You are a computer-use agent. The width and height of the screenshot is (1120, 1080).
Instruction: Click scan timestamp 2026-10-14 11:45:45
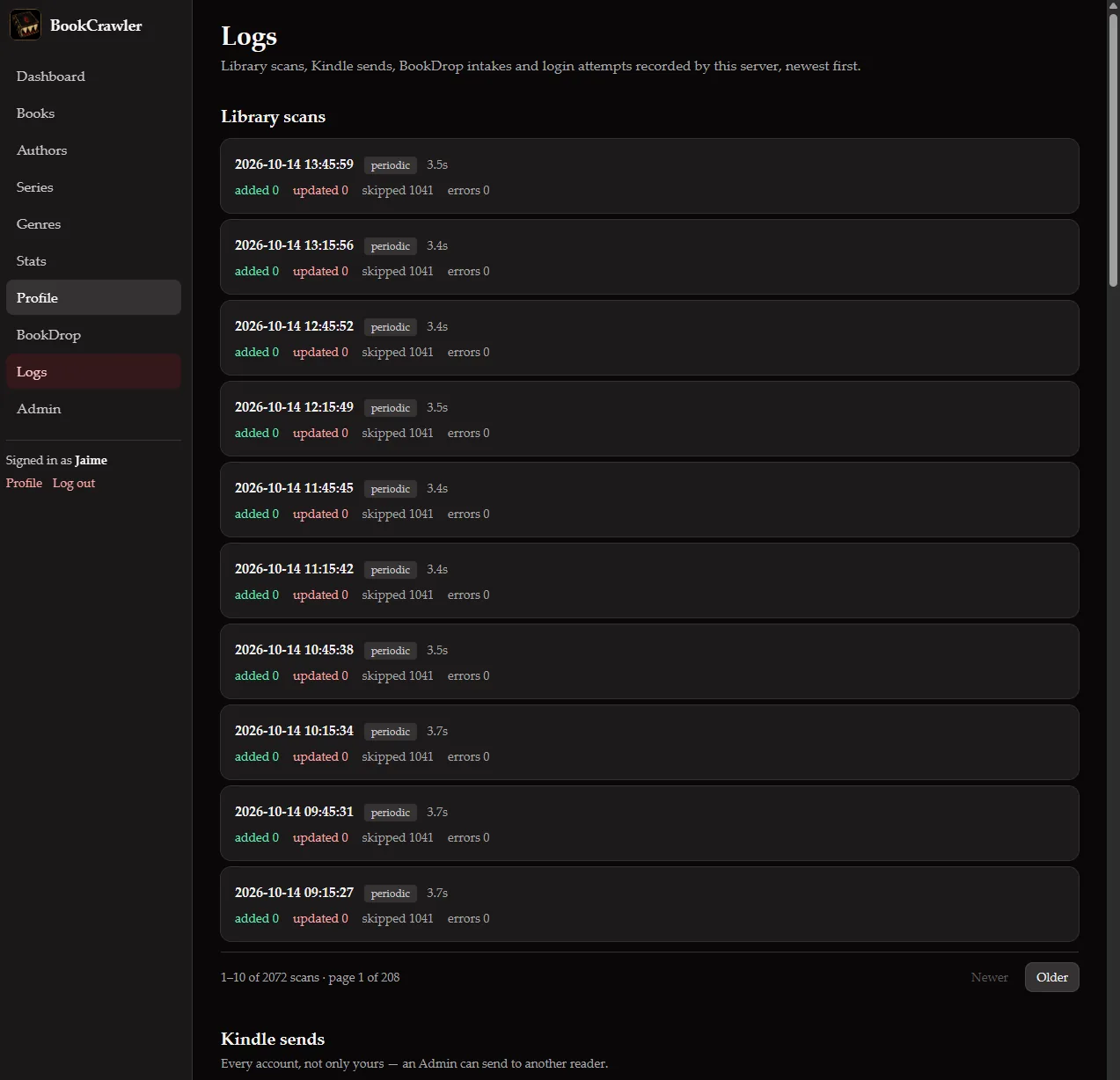294,488
